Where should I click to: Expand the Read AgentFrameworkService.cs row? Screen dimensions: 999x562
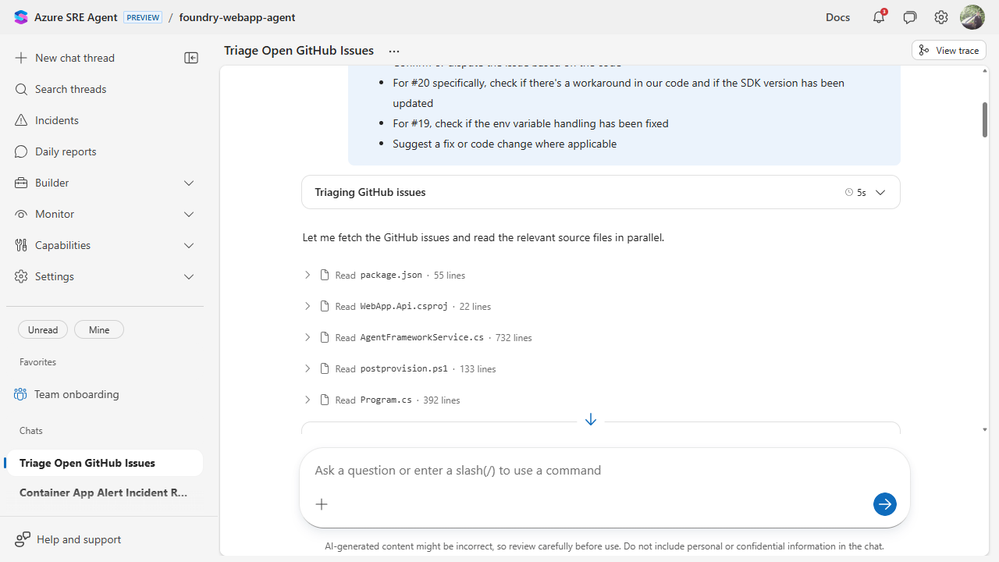pyautogui.click(x=307, y=338)
